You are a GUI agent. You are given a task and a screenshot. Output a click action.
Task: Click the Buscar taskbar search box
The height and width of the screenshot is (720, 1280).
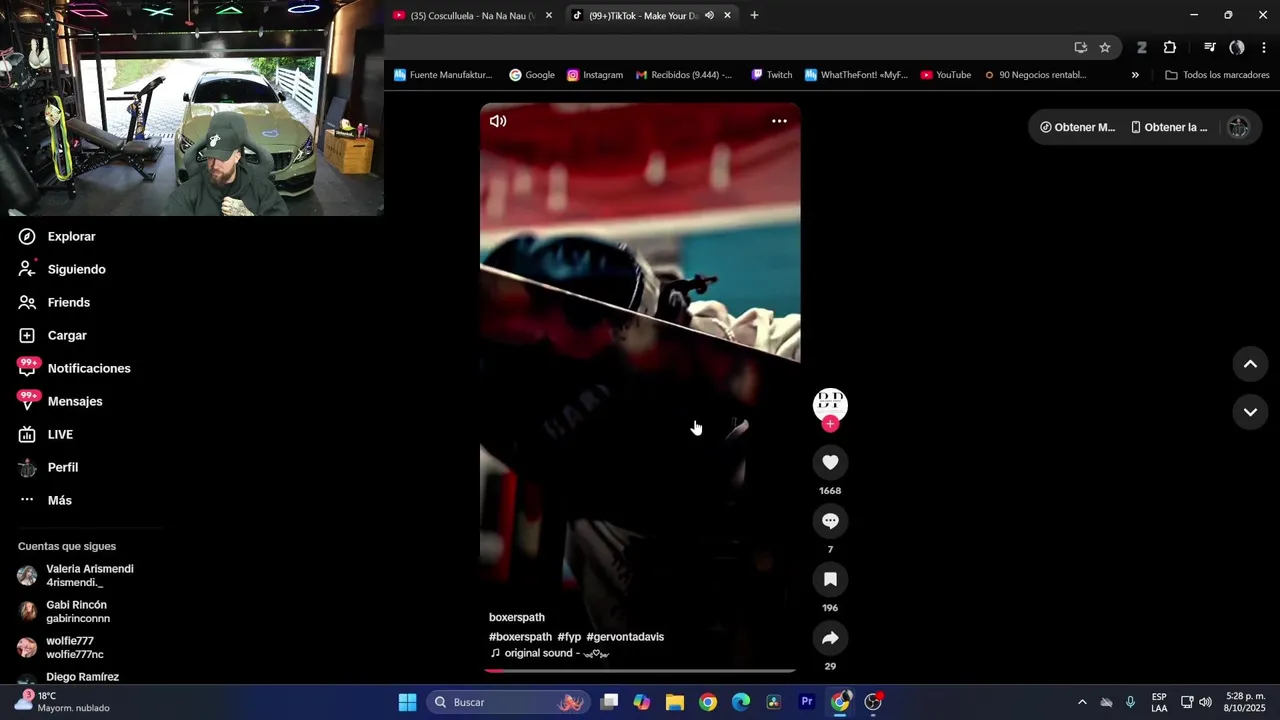click(510, 702)
